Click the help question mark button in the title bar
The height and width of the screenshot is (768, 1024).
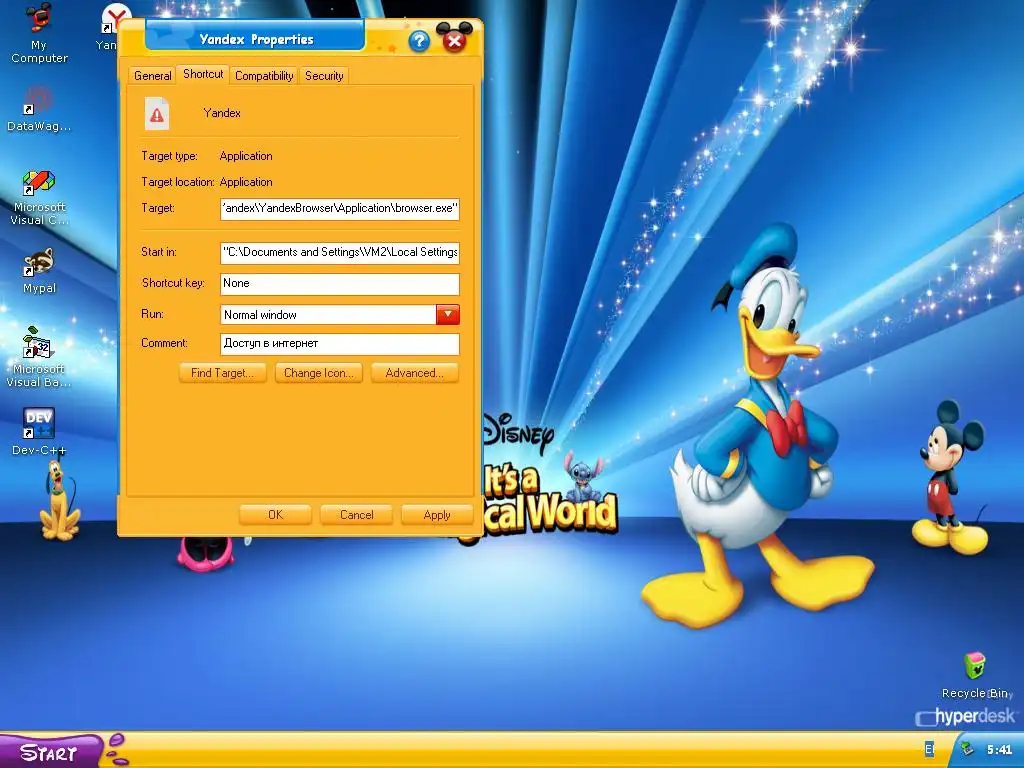pyautogui.click(x=419, y=42)
